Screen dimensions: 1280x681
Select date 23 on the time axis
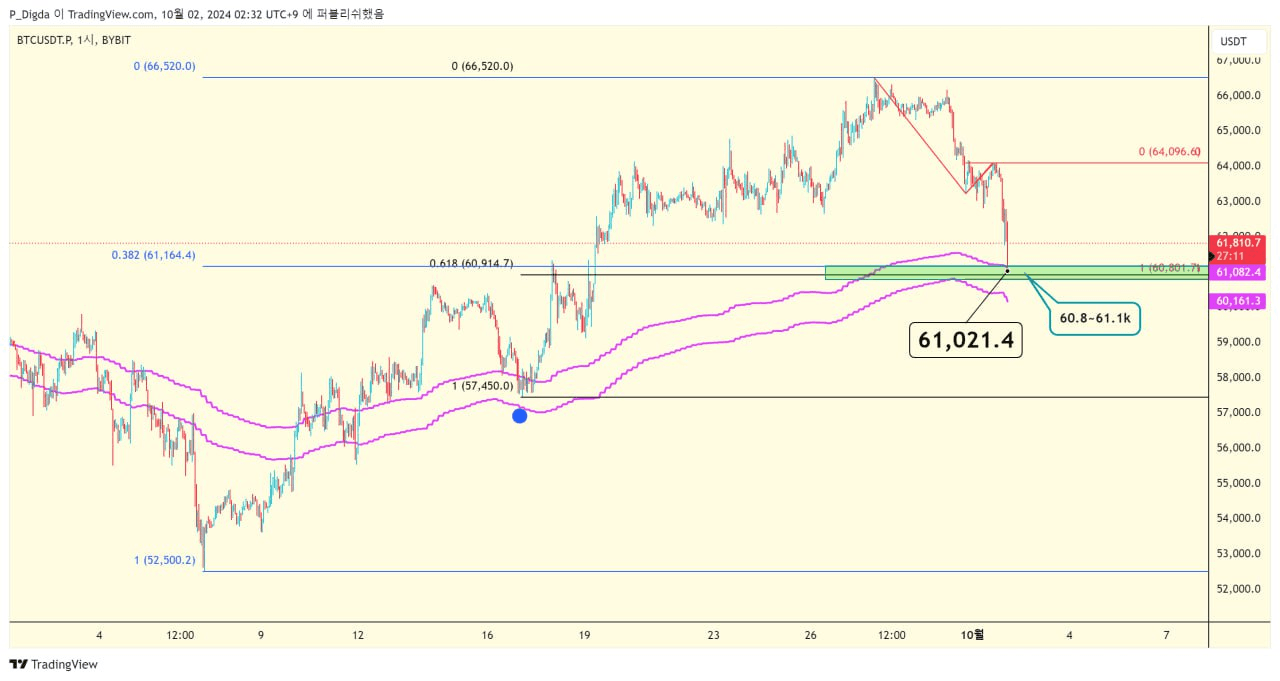[x=714, y=635]
